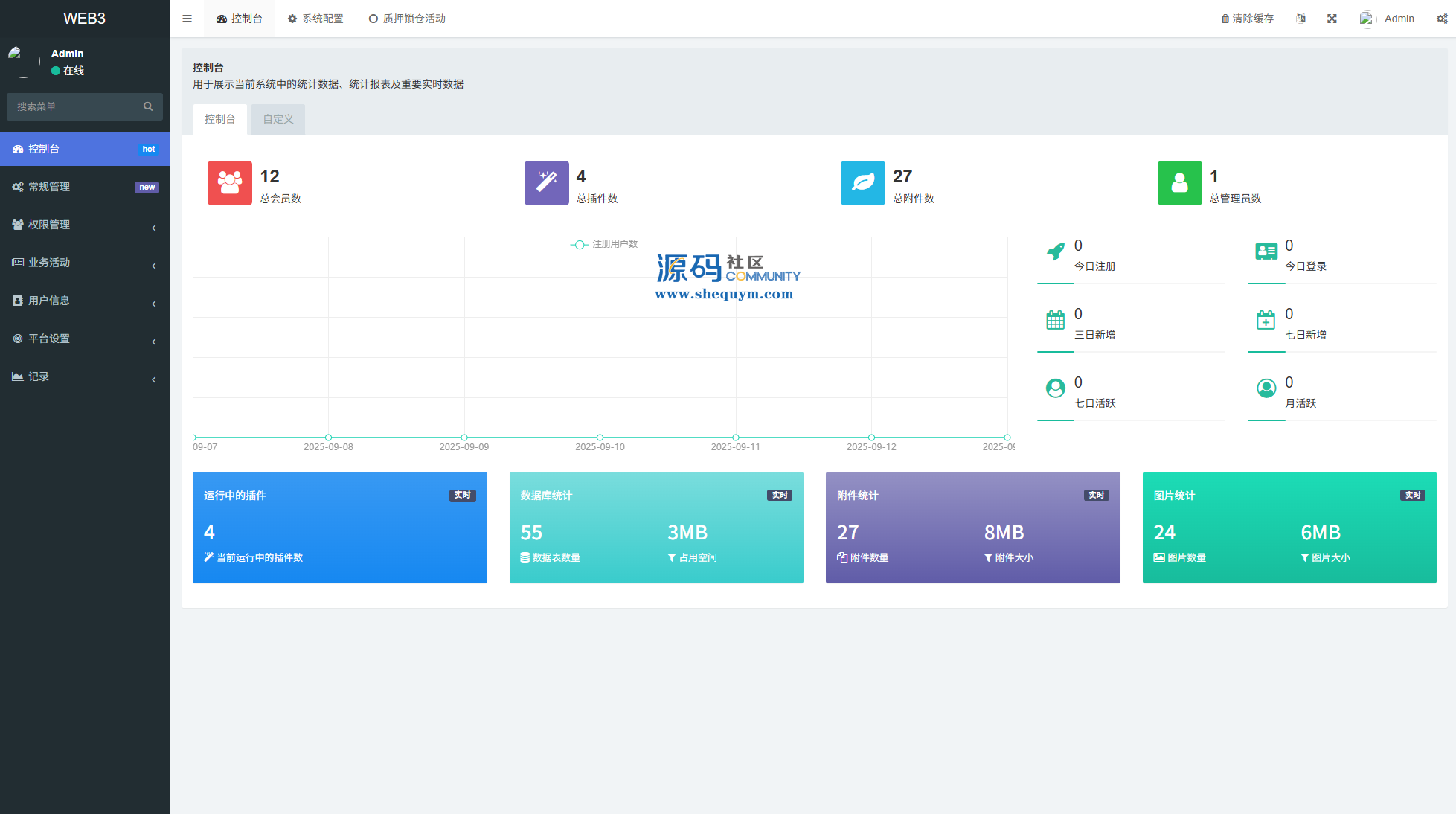This screenshot has width=1456, height=814.
Task: Open settings gears icon at top right
Action: [1442, 19]
